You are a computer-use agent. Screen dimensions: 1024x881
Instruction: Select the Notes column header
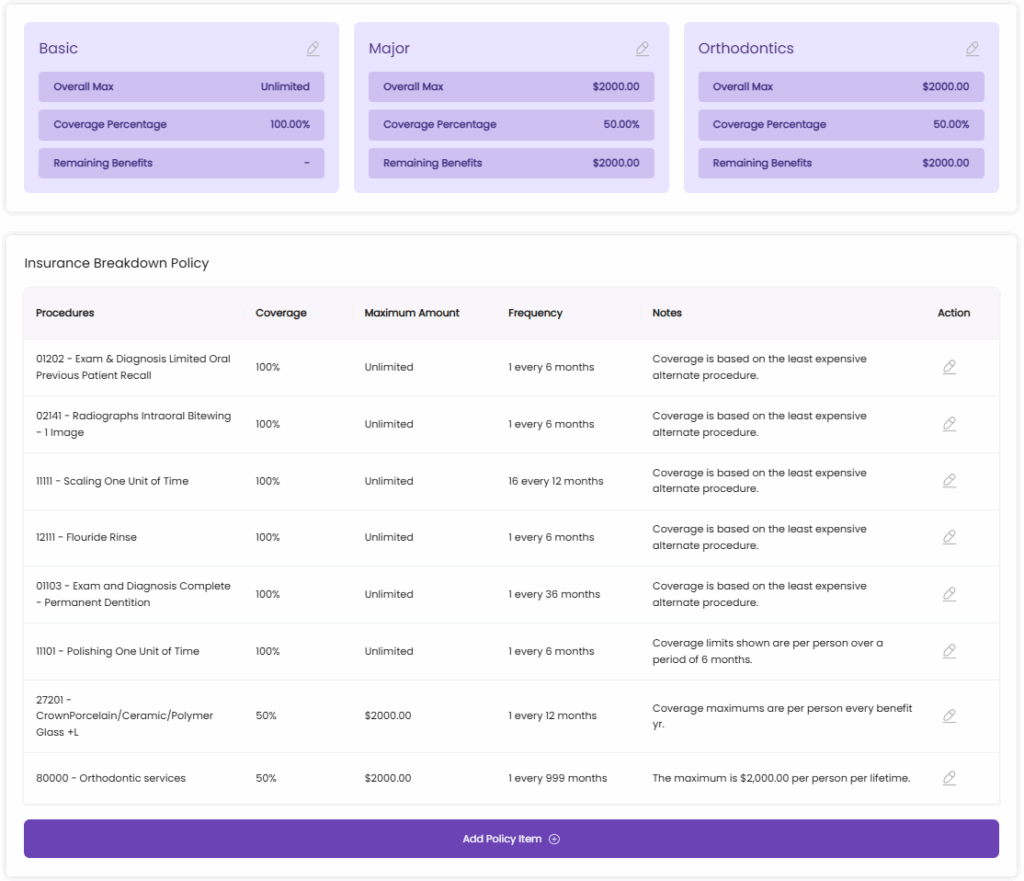coord(667,313)
